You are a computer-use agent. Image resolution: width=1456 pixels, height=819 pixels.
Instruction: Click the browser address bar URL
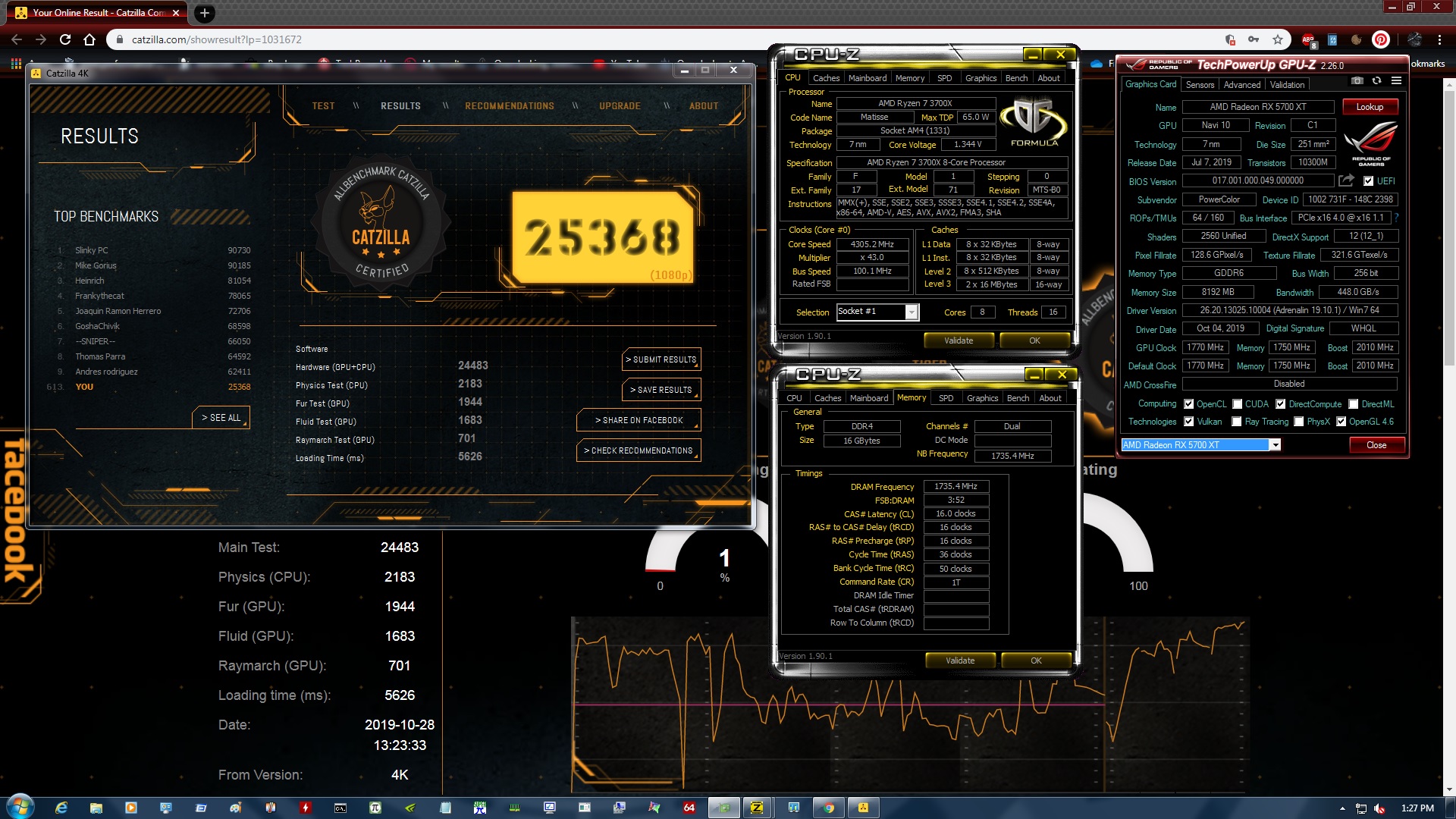click(x=217, y=39)
